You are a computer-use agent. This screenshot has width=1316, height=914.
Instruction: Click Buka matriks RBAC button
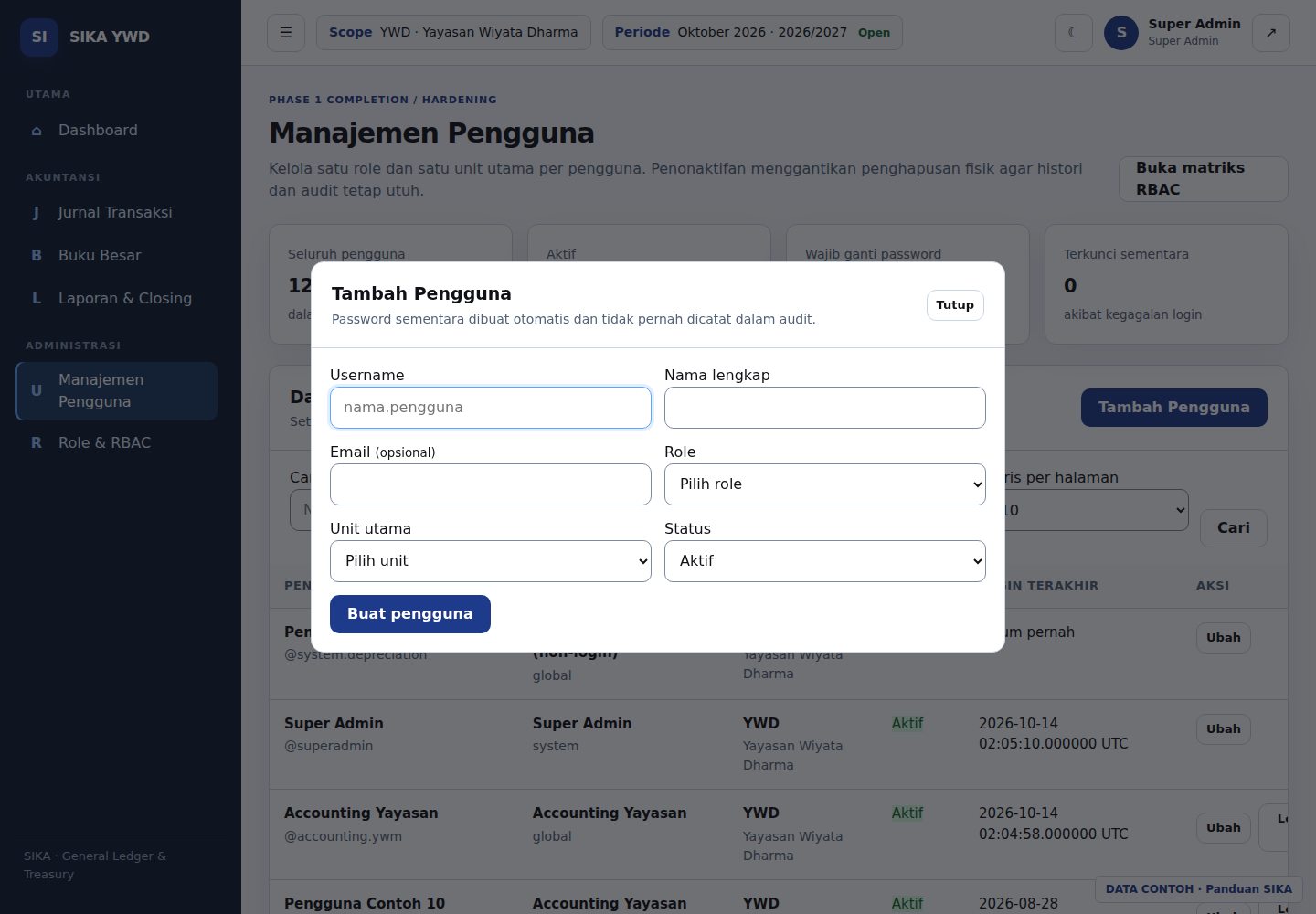tap(1204, 179)
